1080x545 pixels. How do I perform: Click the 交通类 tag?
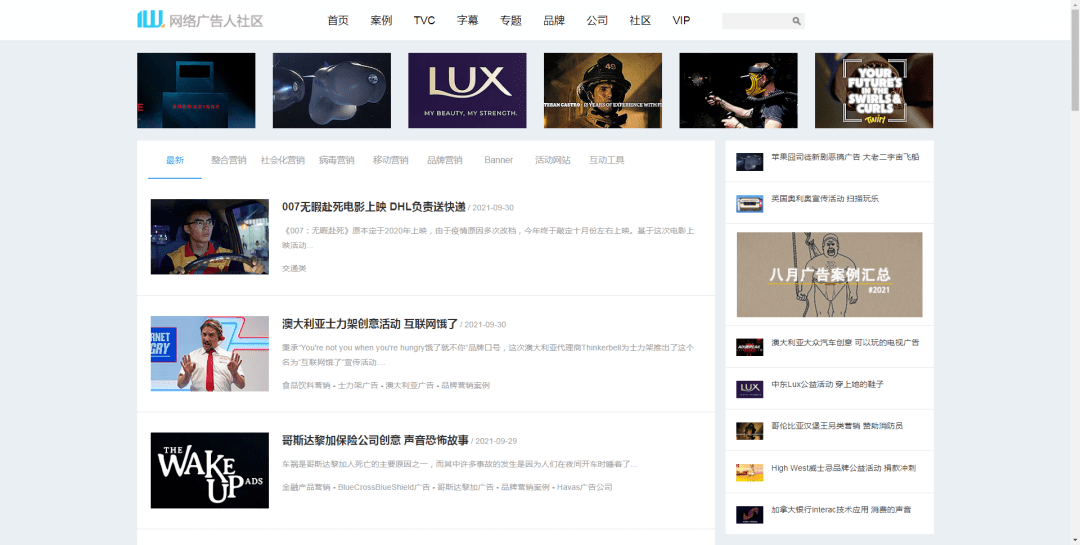click(294, 268)
